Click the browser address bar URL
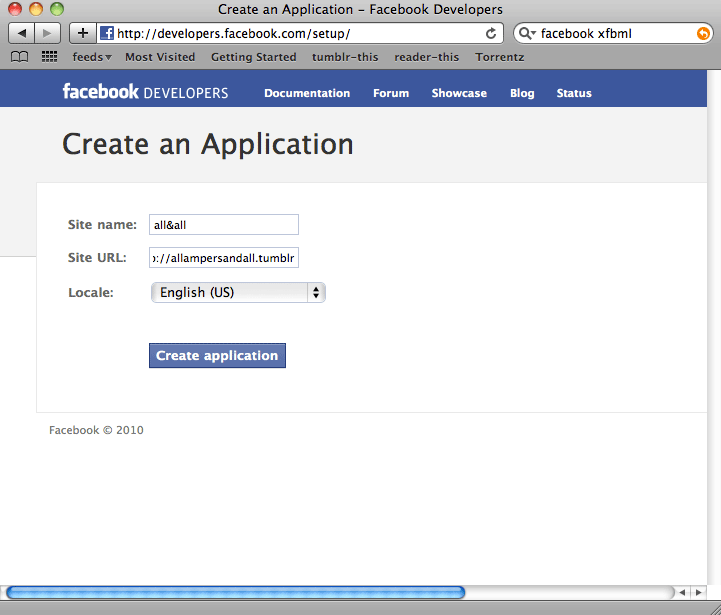721x615 pixels. [299, 33]
